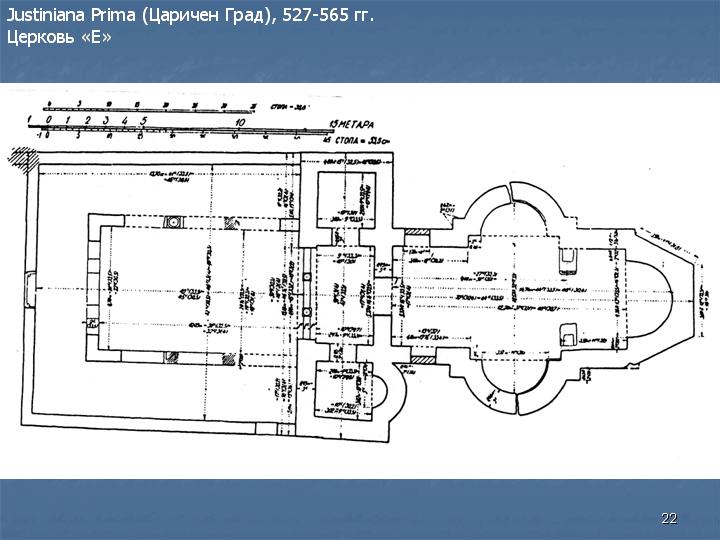
Task: Click the lower niche near the apse
Action: click(x=570, y=335)
